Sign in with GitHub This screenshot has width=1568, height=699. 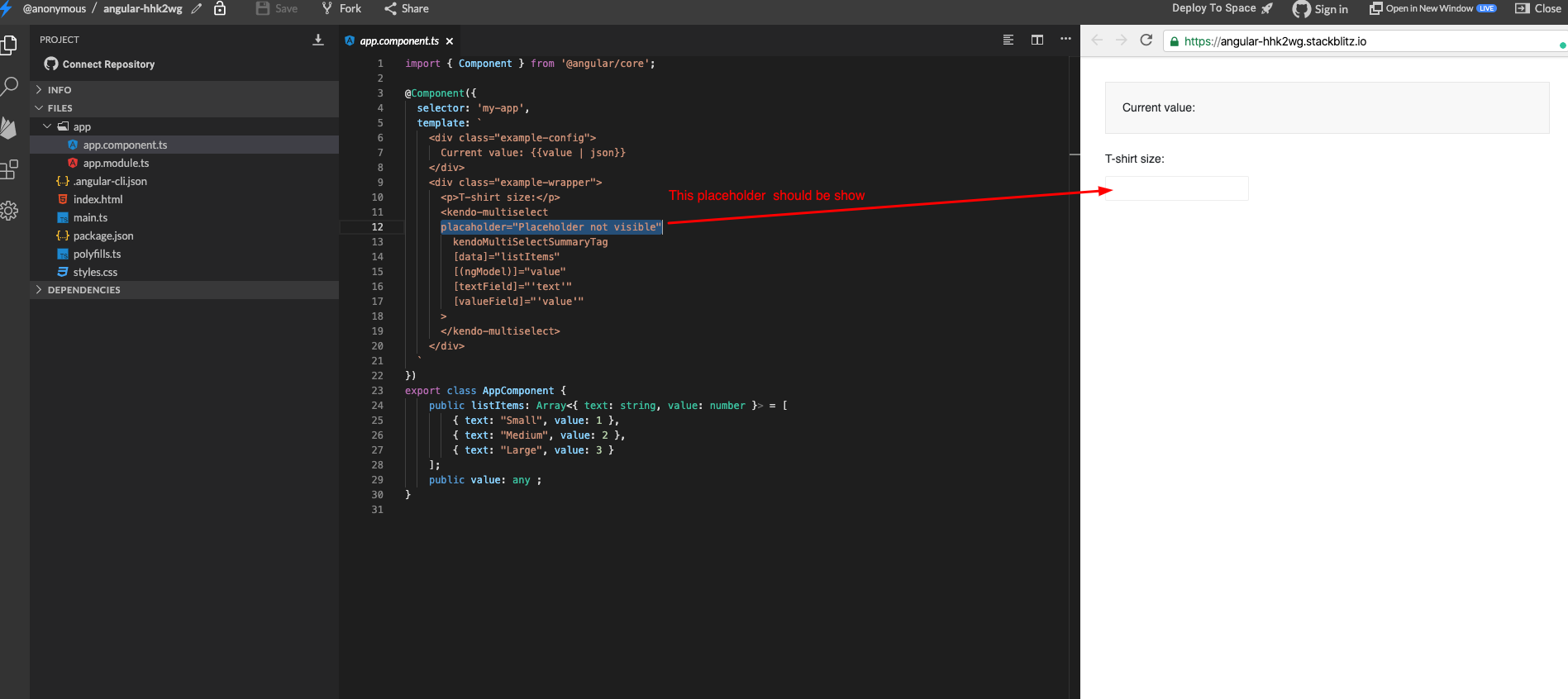click(x=1320, y=9)
